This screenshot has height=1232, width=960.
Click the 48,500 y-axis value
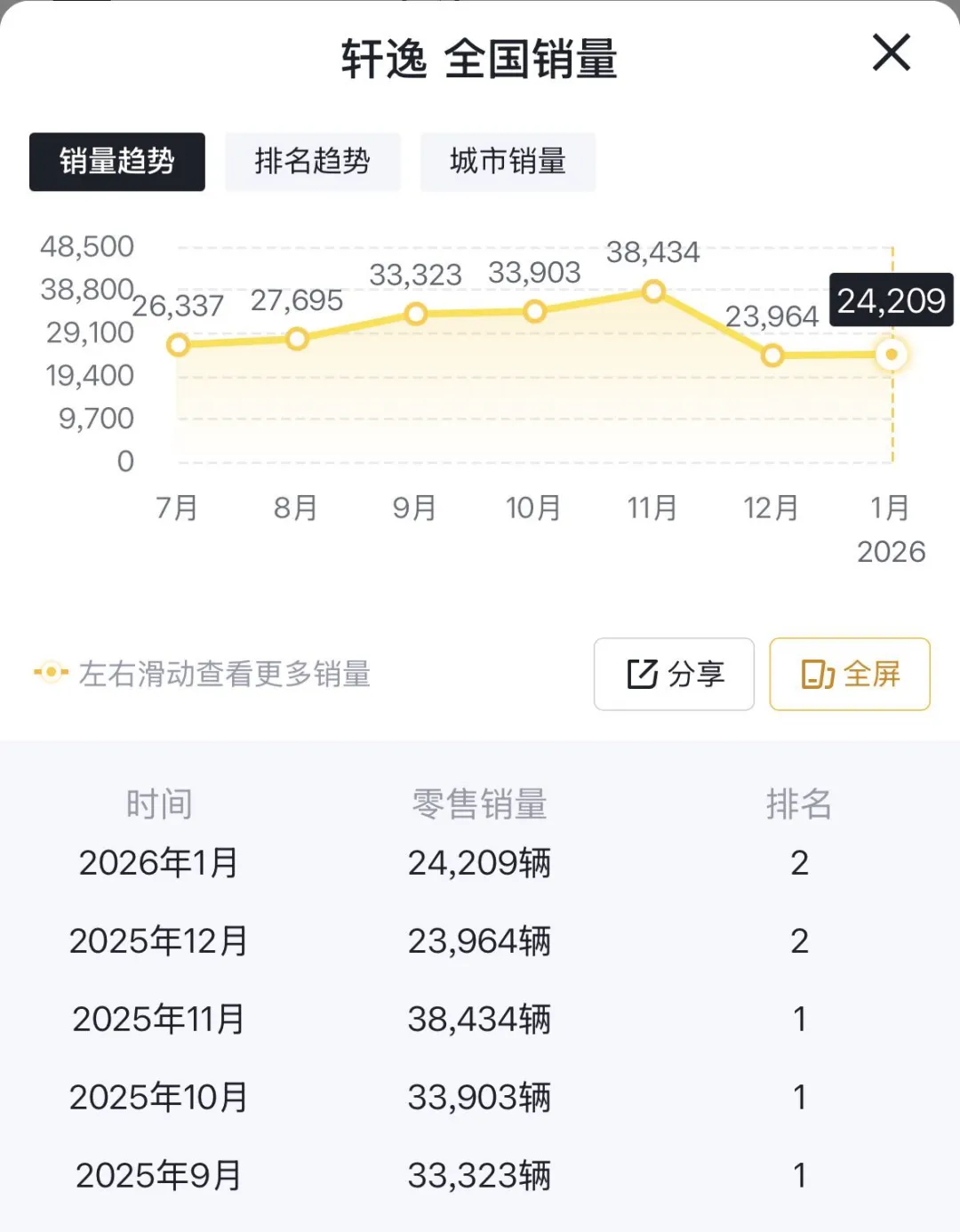pyautogui.click(x=87, y=246)
